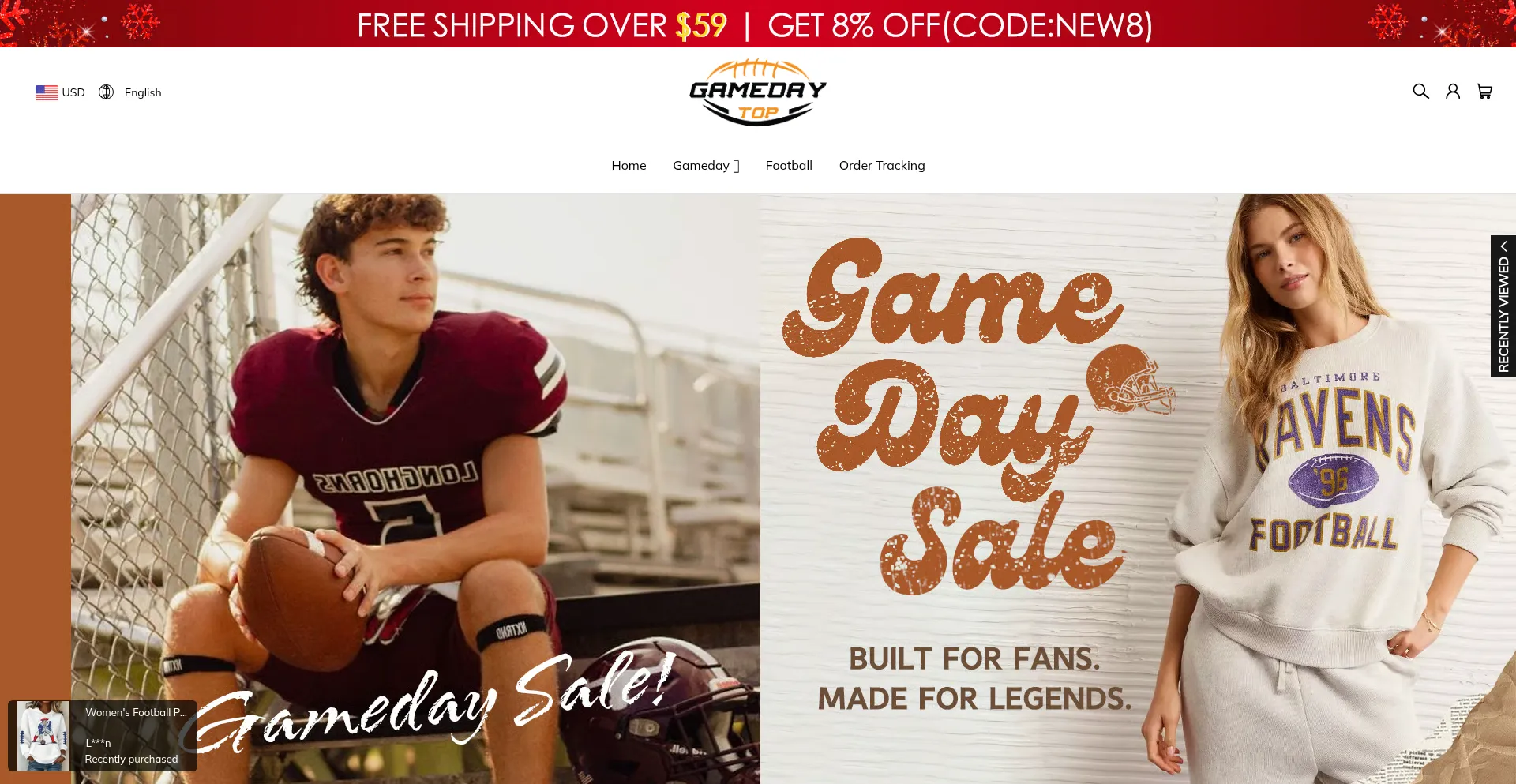The image size is (1516, 784).
Task: Click the football player banner image
Action: (415, 490)
